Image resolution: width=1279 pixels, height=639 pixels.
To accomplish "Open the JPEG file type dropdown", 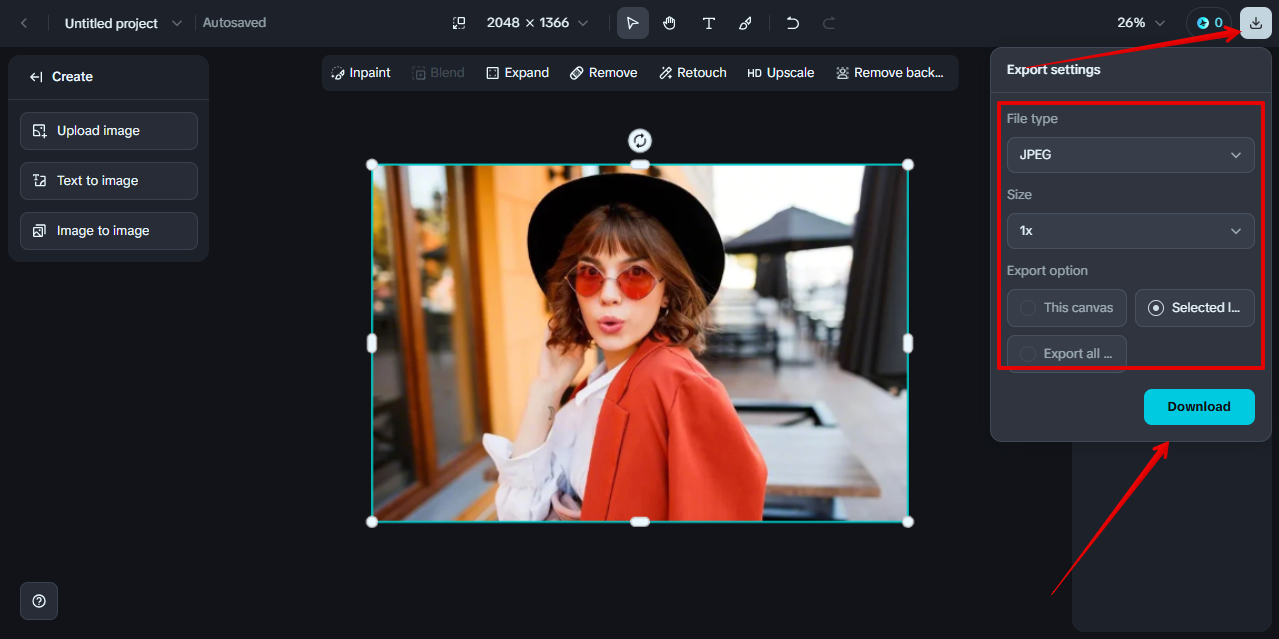I will [x=1130, y=155].
